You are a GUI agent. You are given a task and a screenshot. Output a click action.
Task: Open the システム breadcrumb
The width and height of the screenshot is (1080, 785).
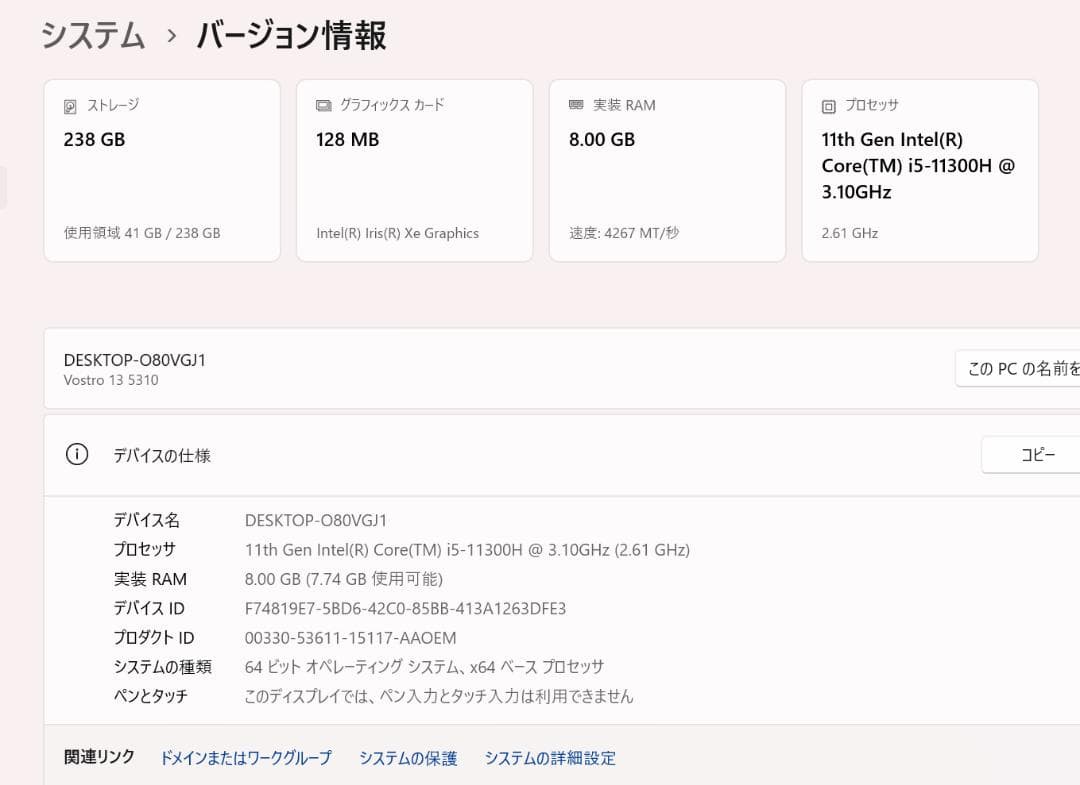pyautogui.click(x=92, y=35)
